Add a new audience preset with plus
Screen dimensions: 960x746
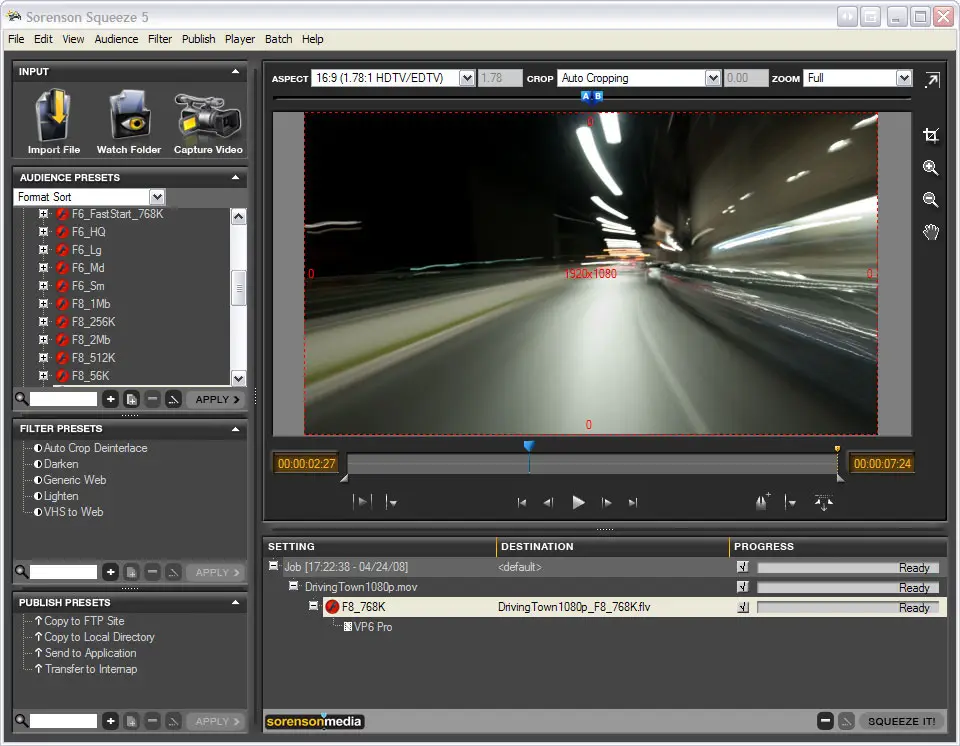pyautogui.click(x=110, y=399)
